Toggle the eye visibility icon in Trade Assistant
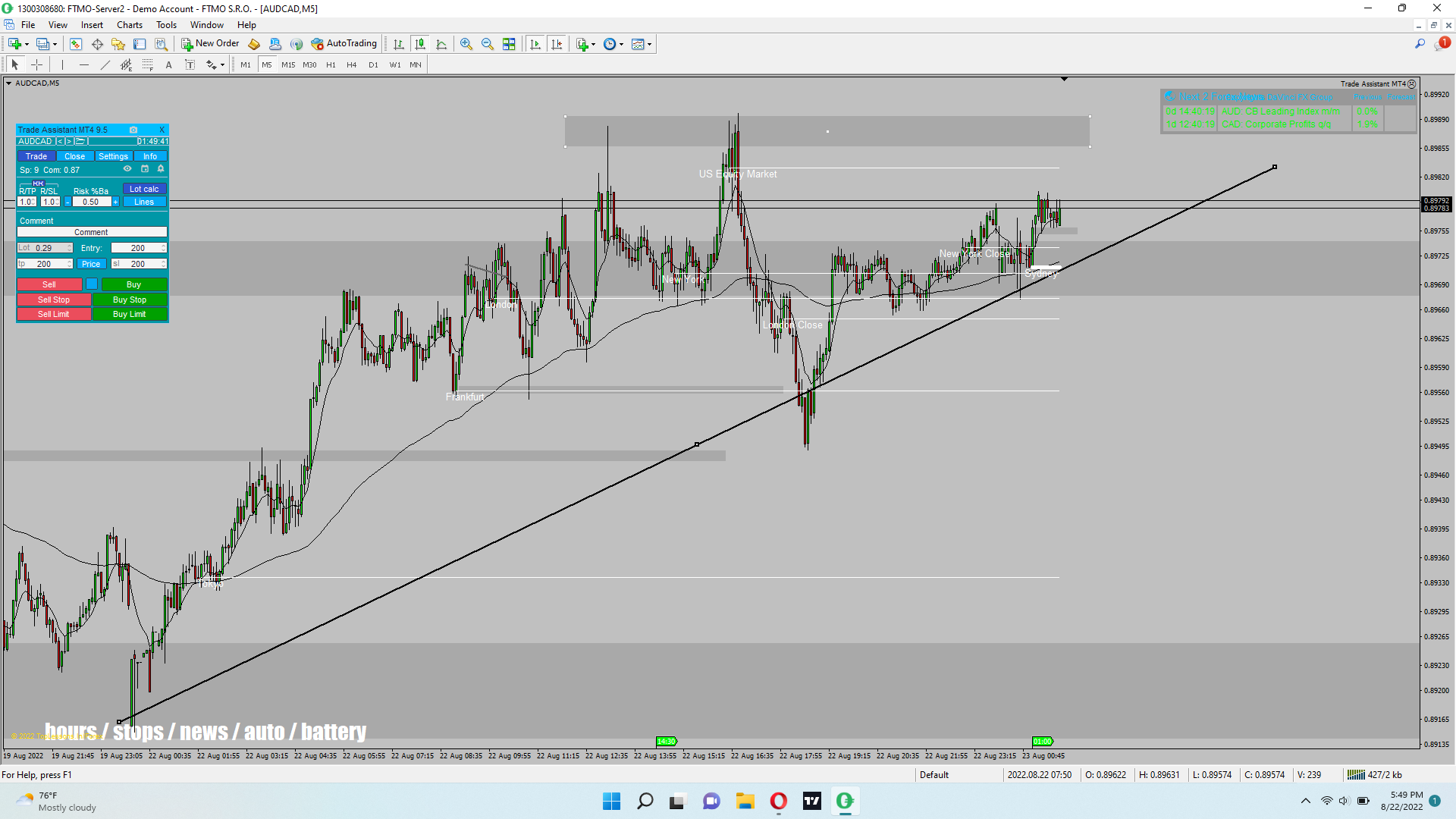Viewport: 1456px width, 819px height. [x=127, y=169]
